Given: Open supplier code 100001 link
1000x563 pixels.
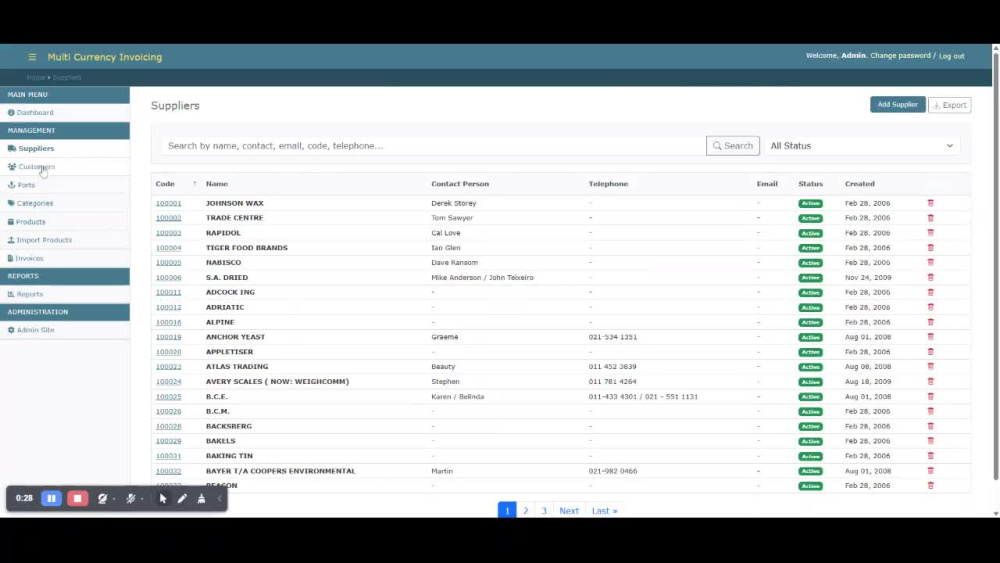Looking at the screenshot, I should pos(168,203).
